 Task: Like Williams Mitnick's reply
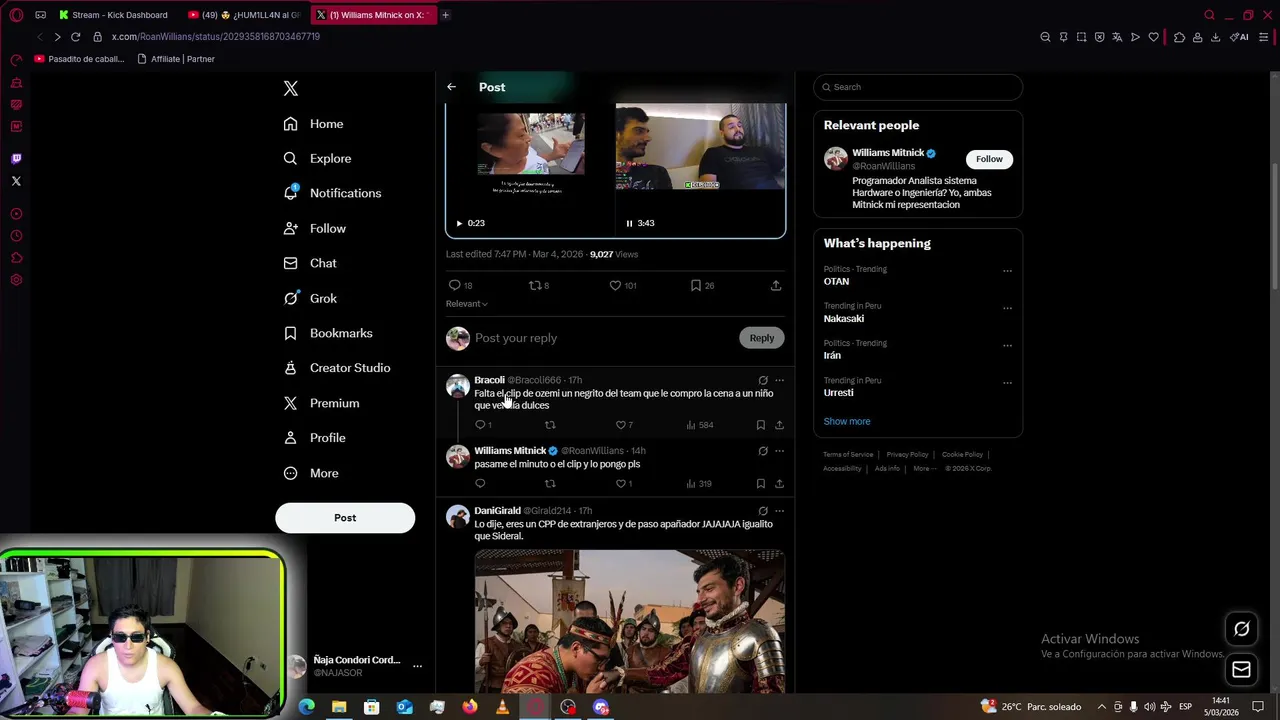tap(620, 484)
